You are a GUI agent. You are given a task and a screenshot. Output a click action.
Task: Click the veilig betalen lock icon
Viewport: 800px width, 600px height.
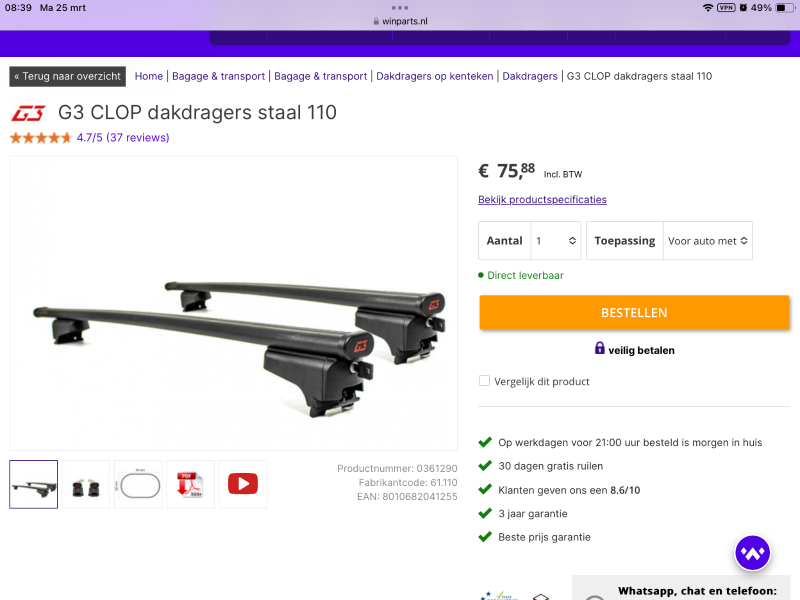[599, 348]
